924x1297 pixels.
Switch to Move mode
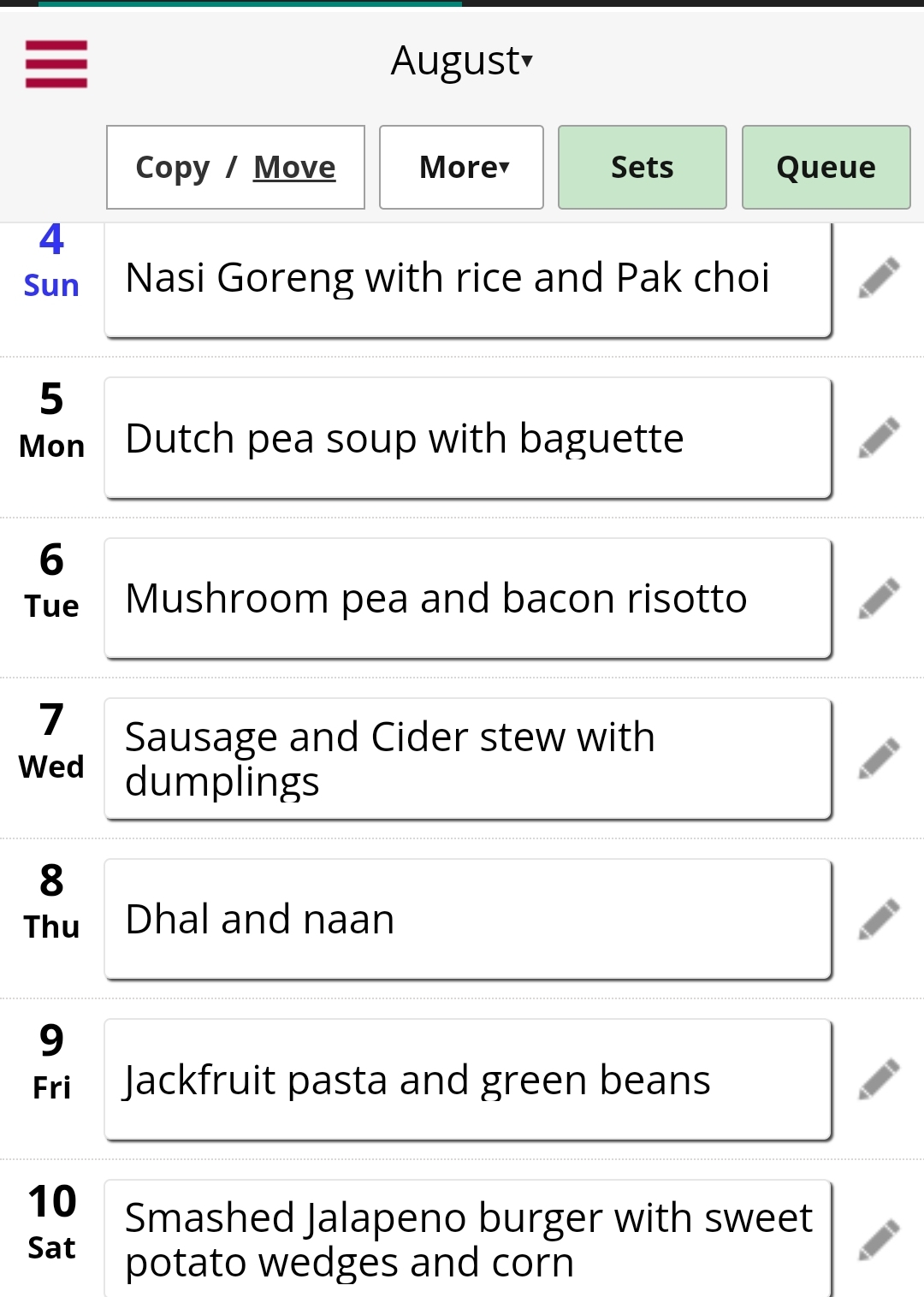pos(294,167)
